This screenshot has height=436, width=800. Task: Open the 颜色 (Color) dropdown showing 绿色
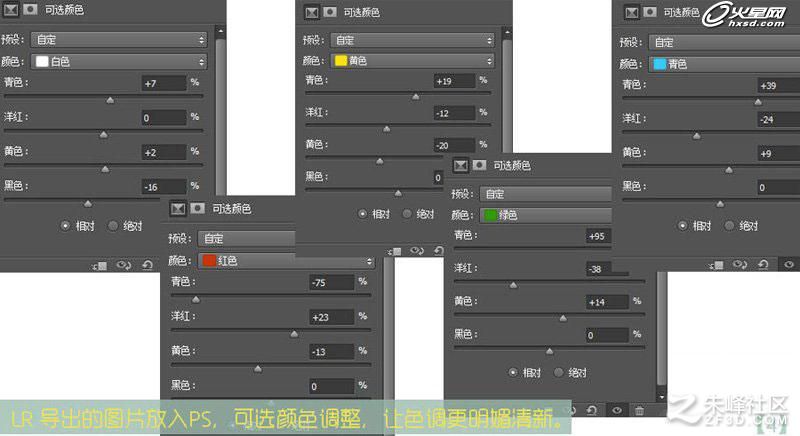click(x=546, y=215)
